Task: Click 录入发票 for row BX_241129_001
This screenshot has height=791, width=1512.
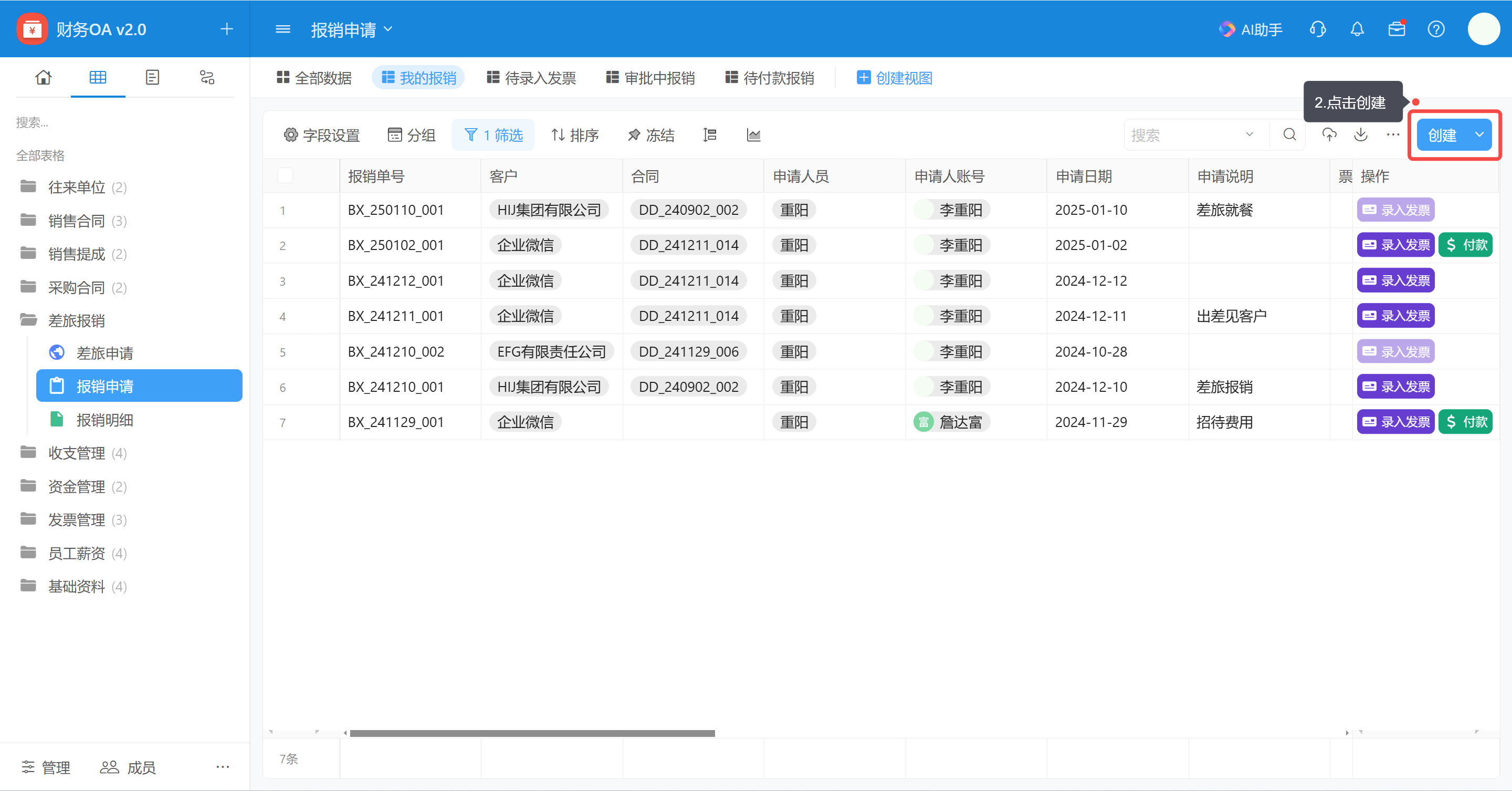Action: coord(1396,422)
